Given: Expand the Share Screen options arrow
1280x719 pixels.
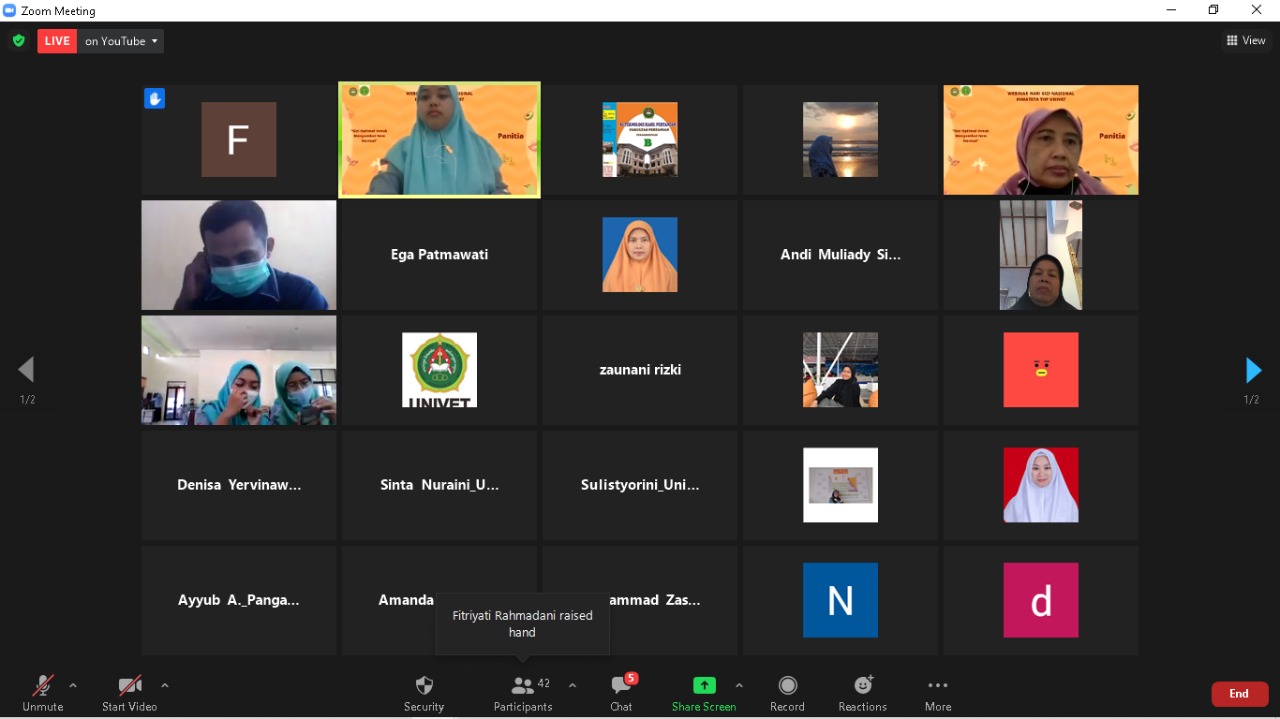Looking at the screenshot, I should pos(739,686).
